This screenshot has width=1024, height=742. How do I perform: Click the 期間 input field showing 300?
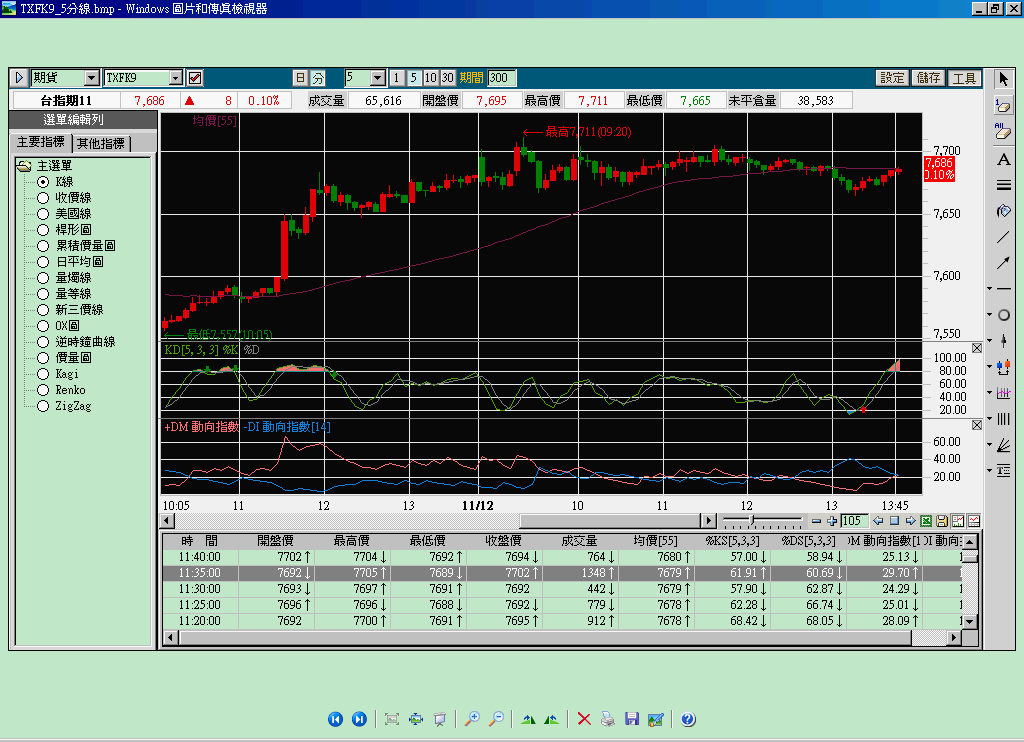(502, 78)
